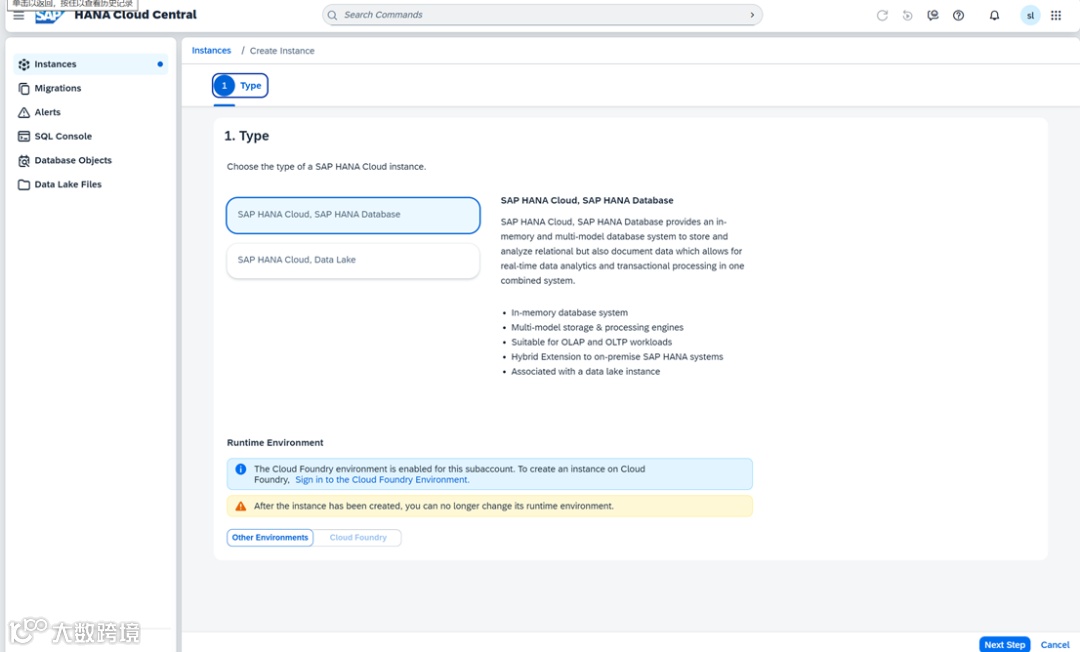This screenshot has width=1080, height=652.
Task: Click HANA Cloud Central title
Action: coord(135,14)
